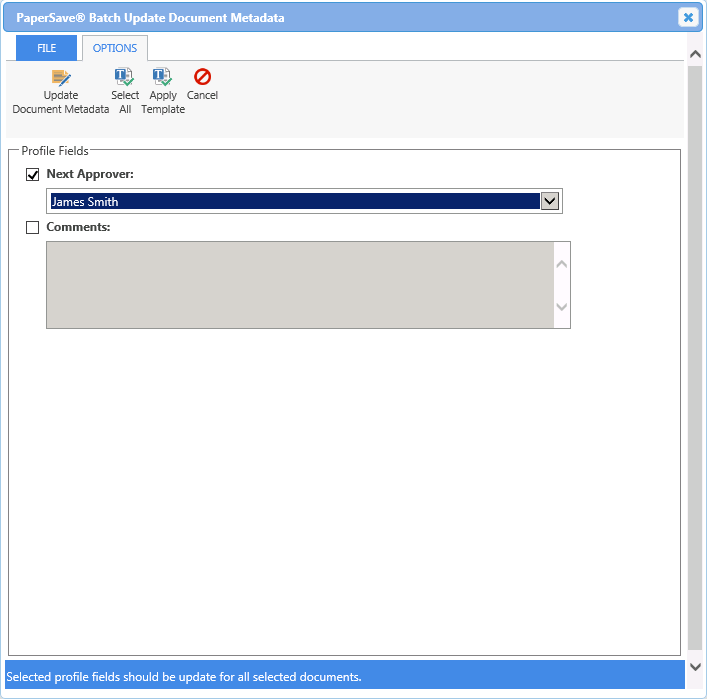
Task: Click the window scrollbar down arrow
Action: point(695,667)
